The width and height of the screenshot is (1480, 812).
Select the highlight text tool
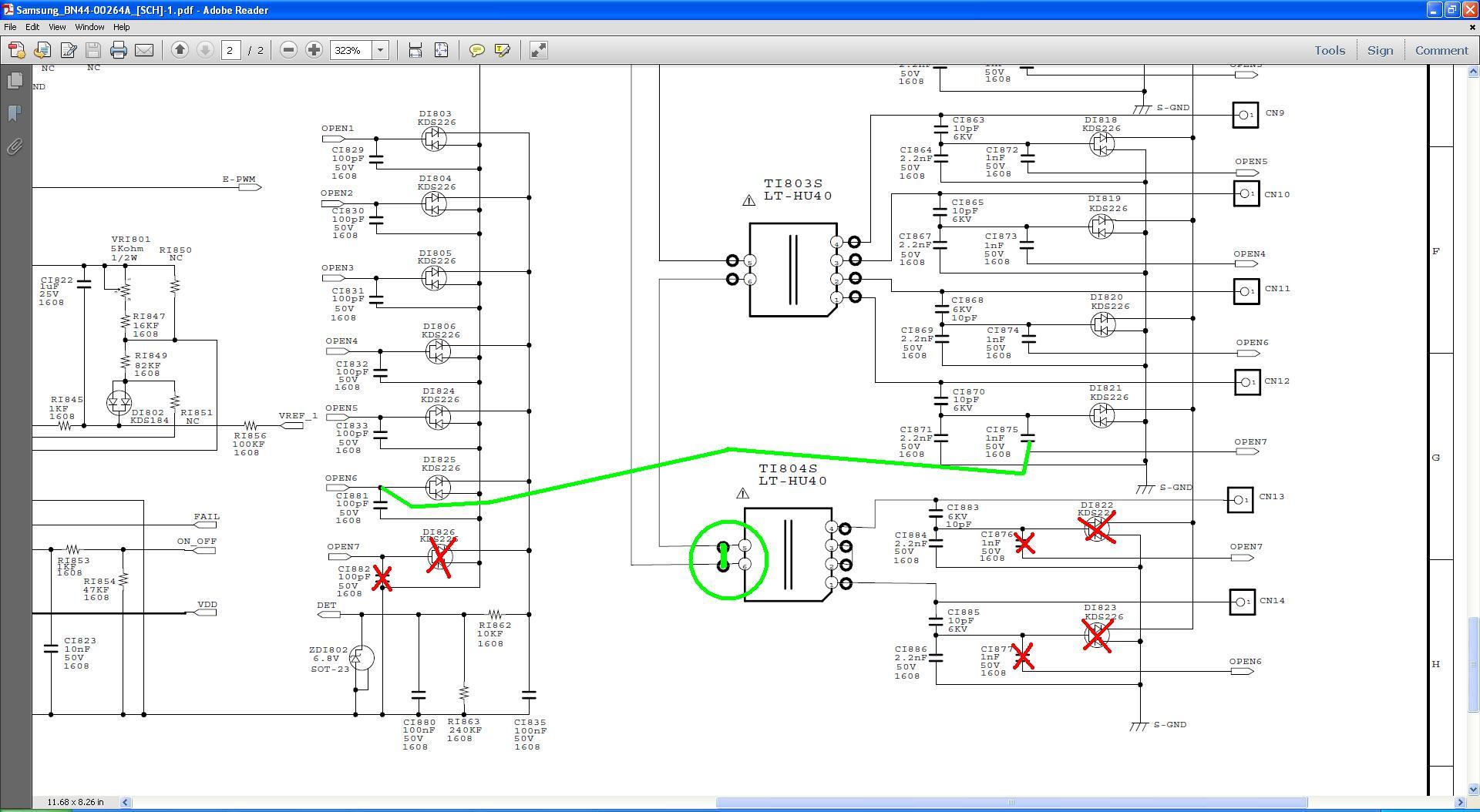pyautogui.click(x=502, y=50)
